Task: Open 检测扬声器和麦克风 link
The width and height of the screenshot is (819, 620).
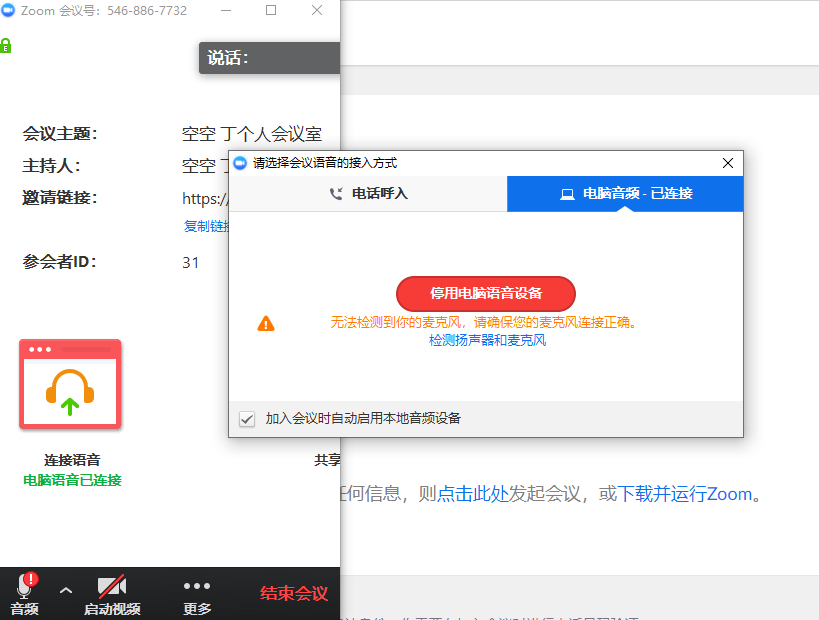Action: (x=487, y=341)
